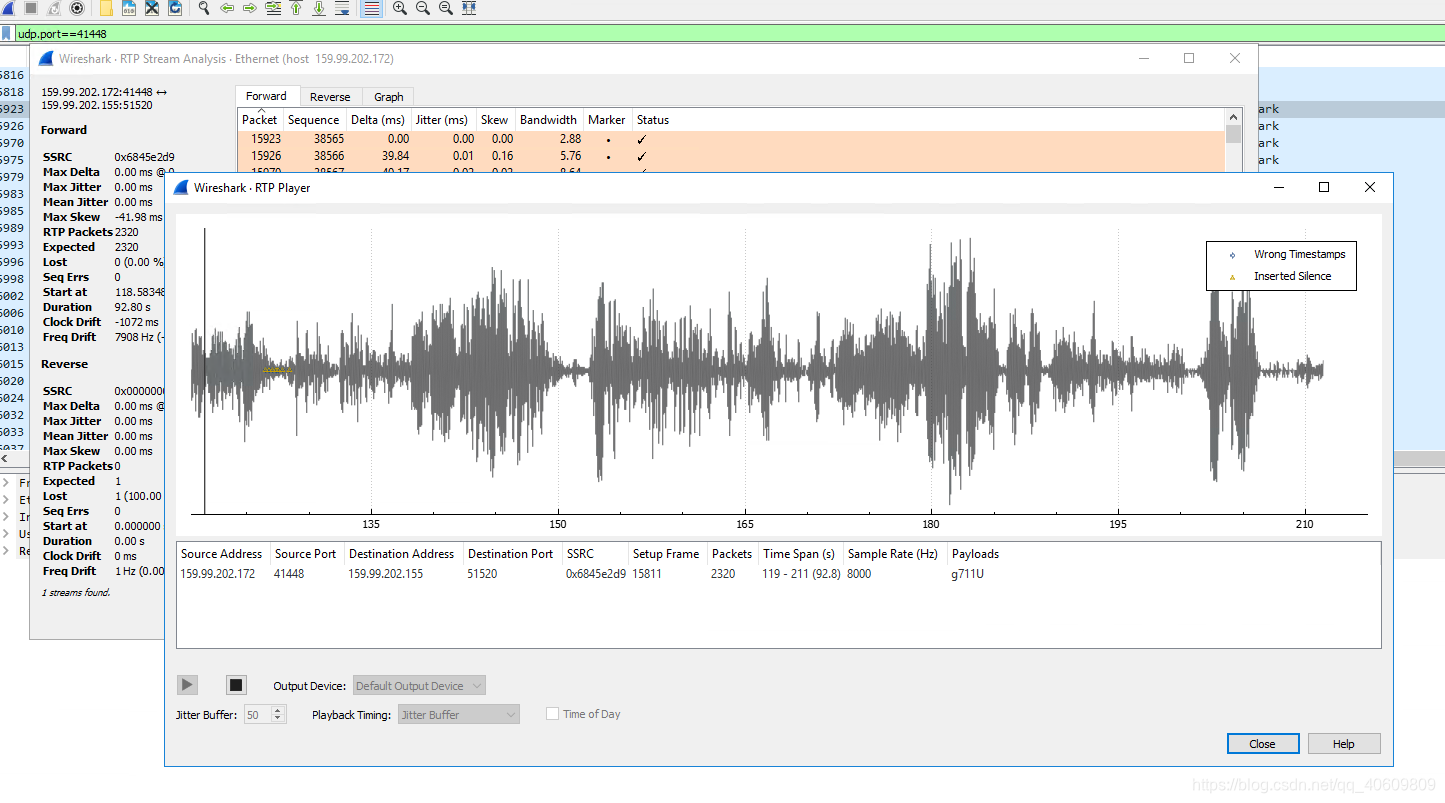Jump to the last packet with the down arrow
The height and width of the screenshot is (803, 1445).
point(319,8)
